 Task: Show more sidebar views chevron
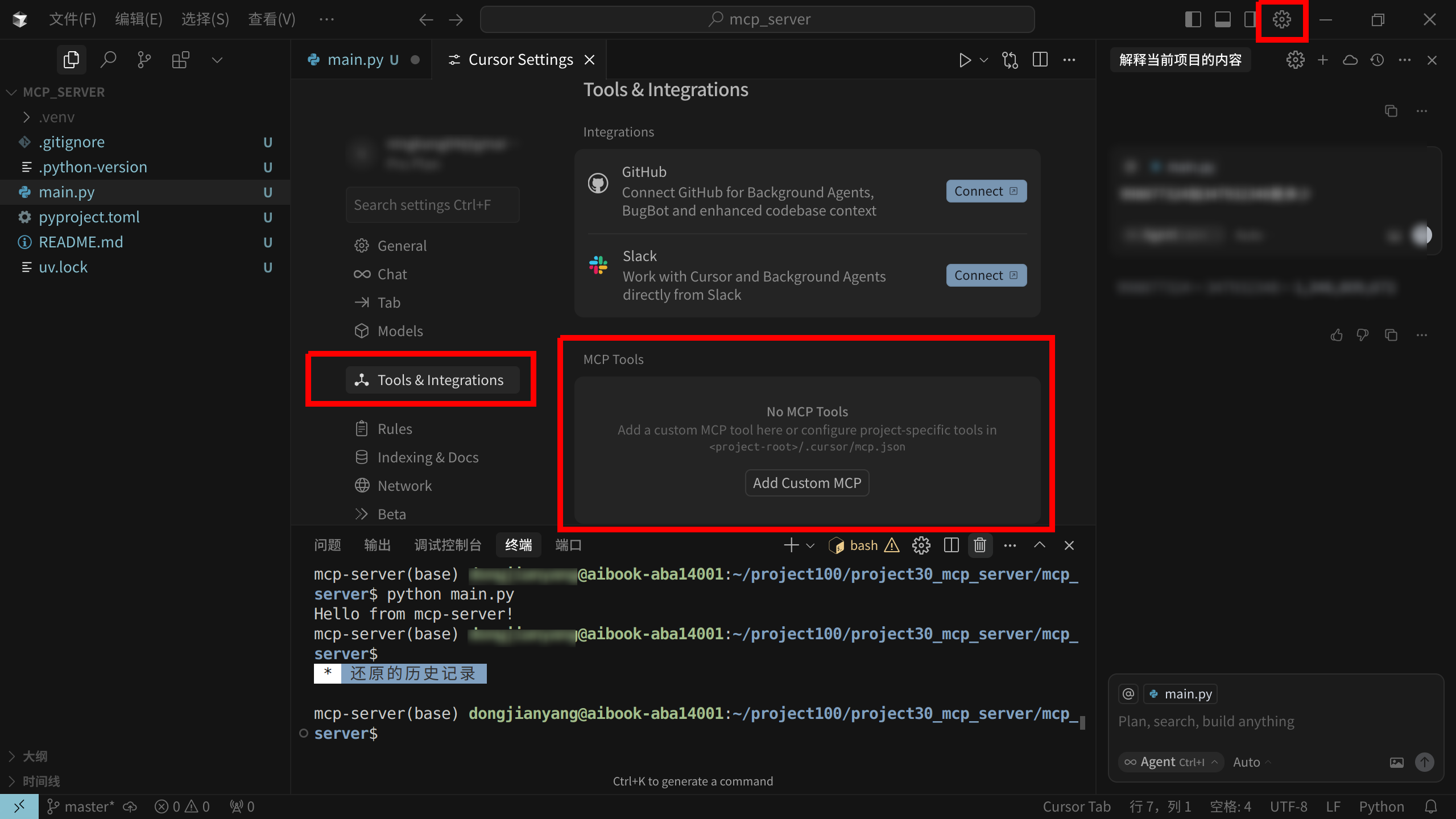point(217,60)
